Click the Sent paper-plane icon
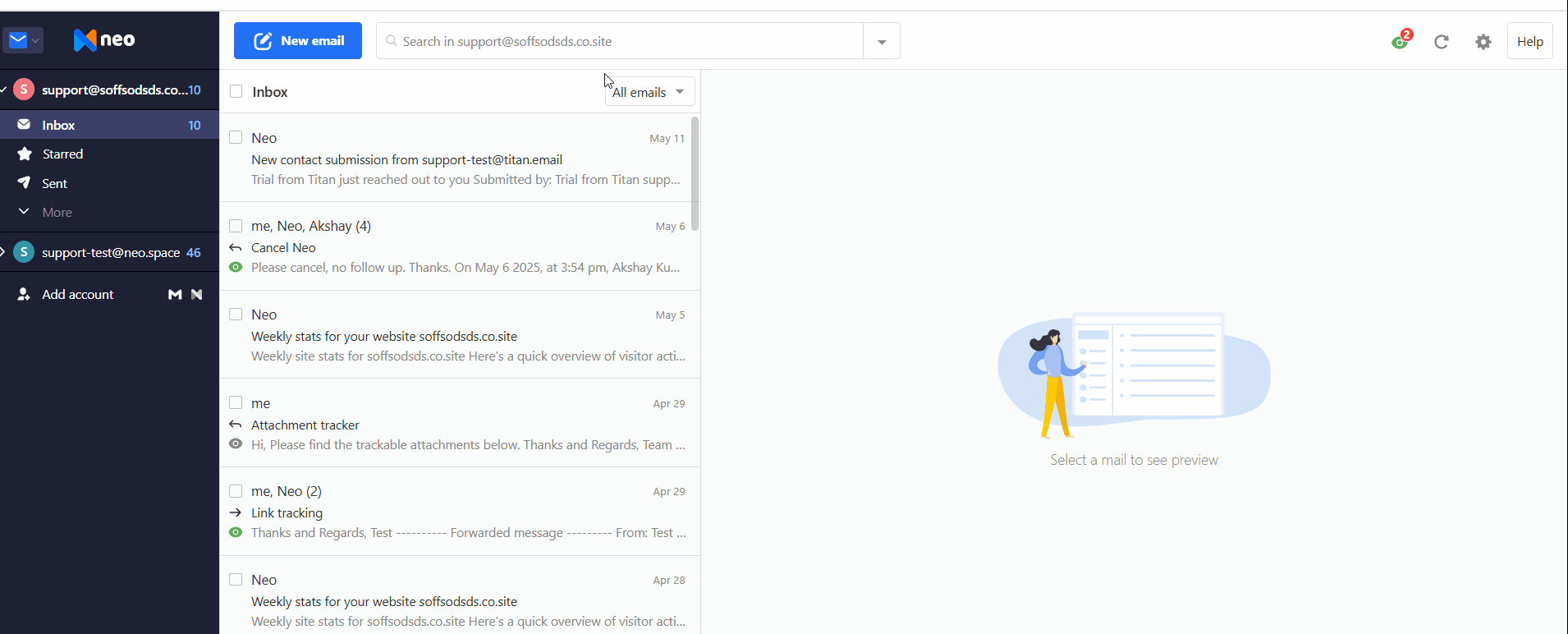The height and width of the screenshot is (634, 1568). [24, 182]
